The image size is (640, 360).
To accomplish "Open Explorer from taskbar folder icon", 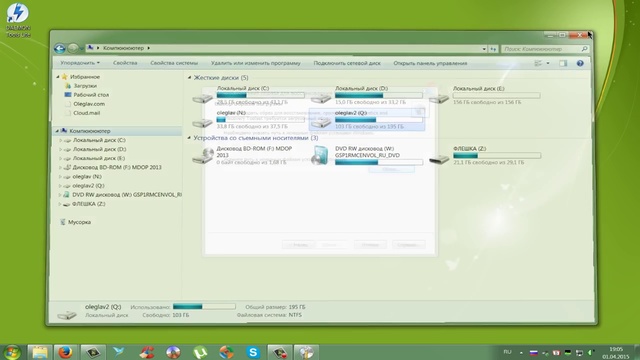I will (x=40, y=352).
